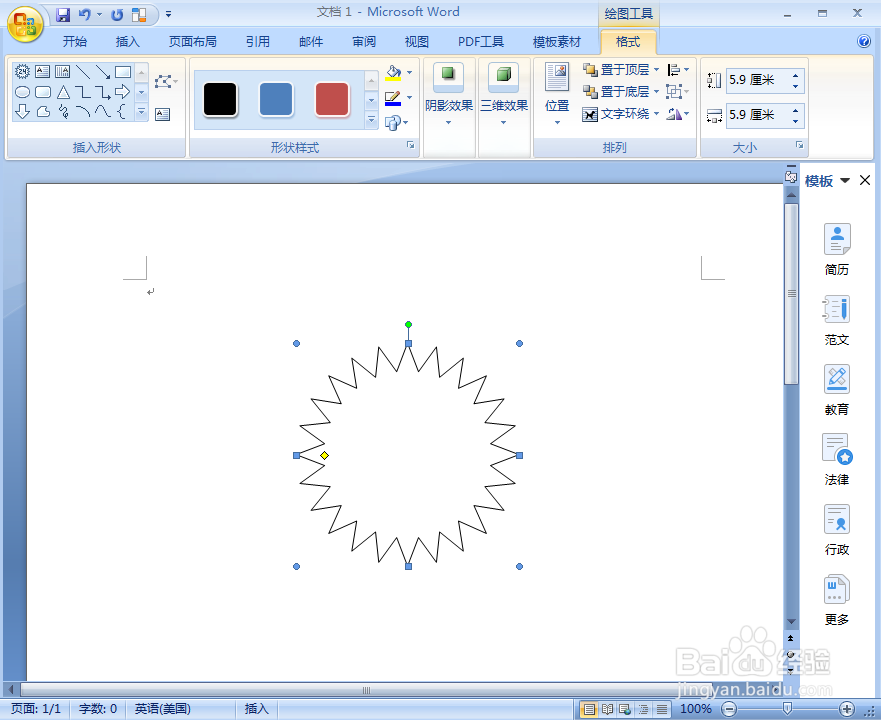This screenshot has height=720, width=881.
Task: Open the 范文 sample essay templates
Action: 837,320
